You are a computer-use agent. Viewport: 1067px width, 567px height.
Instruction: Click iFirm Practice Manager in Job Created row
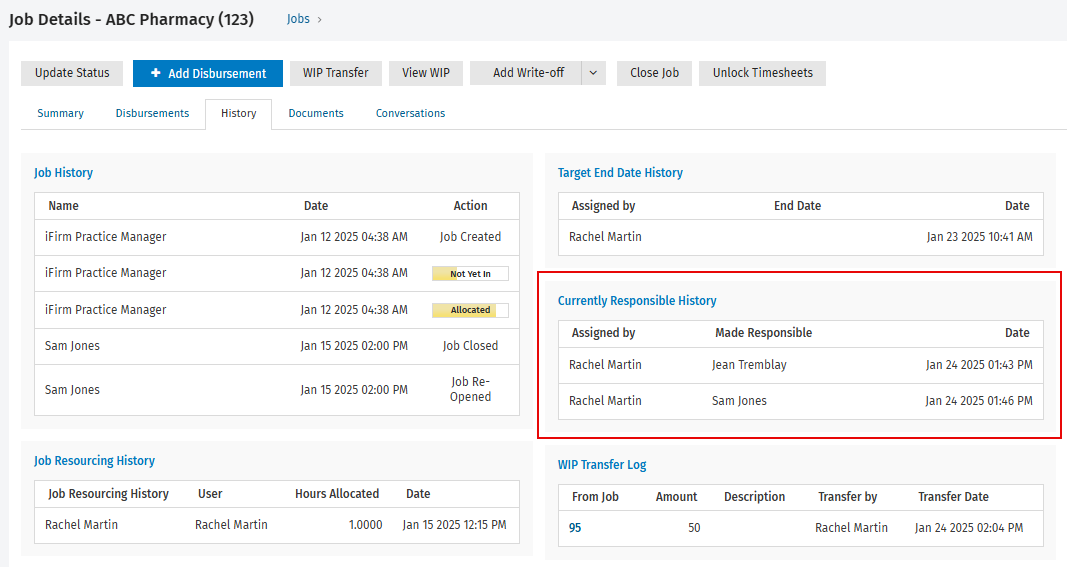[x=105, y=237]
